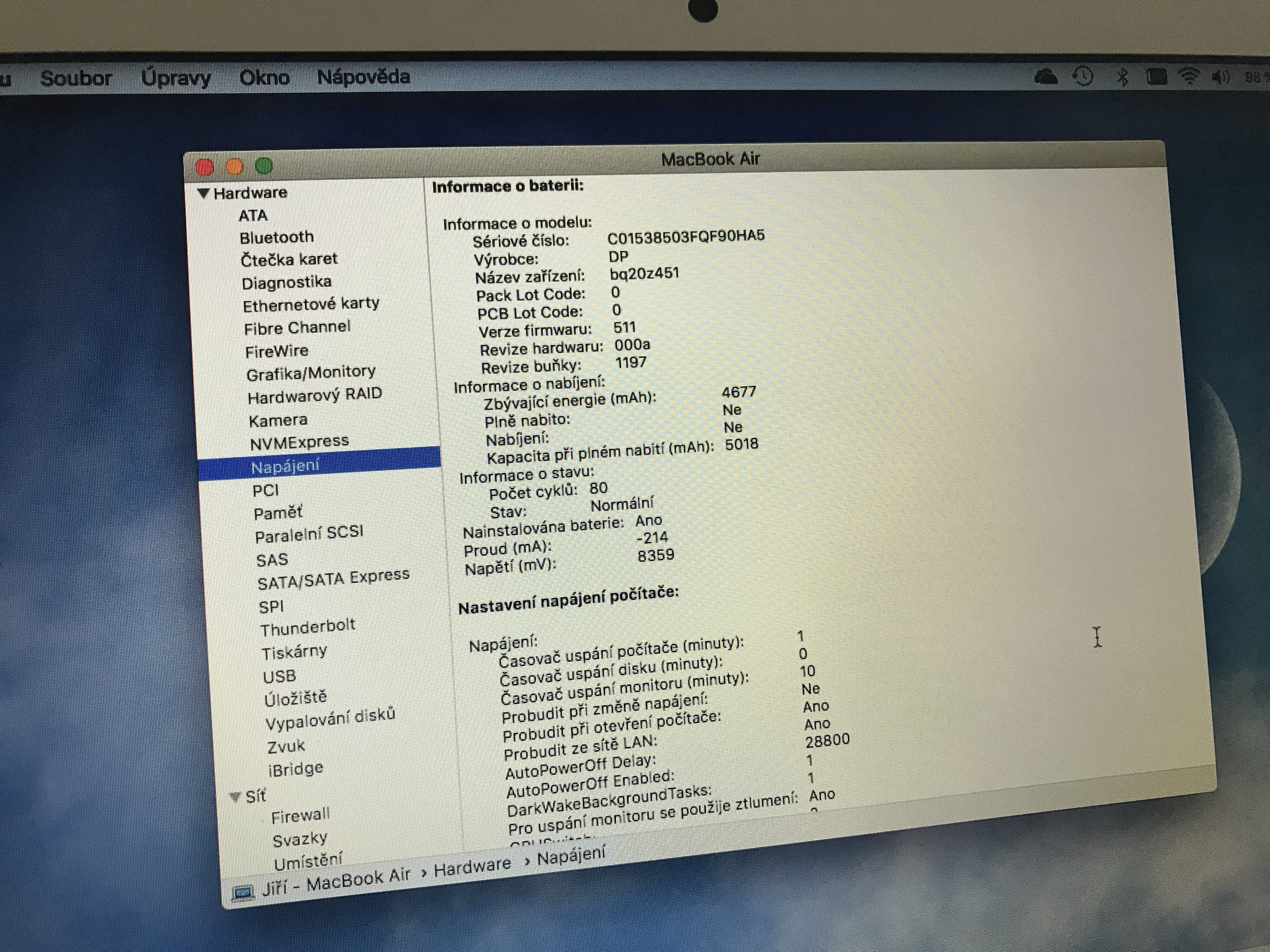Click Napájení in the bottom path bar

tap(571, 856)
